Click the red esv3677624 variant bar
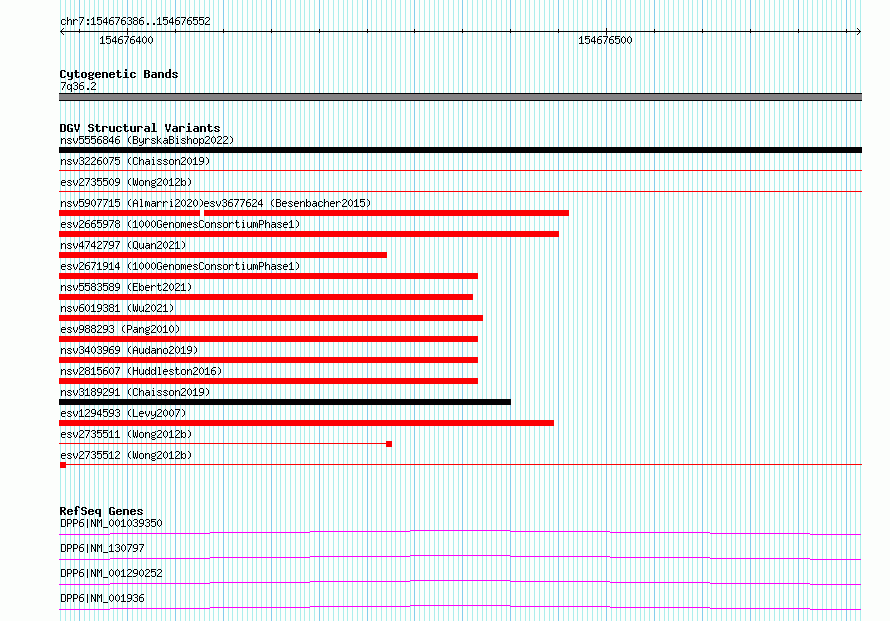 click(386, 213)
